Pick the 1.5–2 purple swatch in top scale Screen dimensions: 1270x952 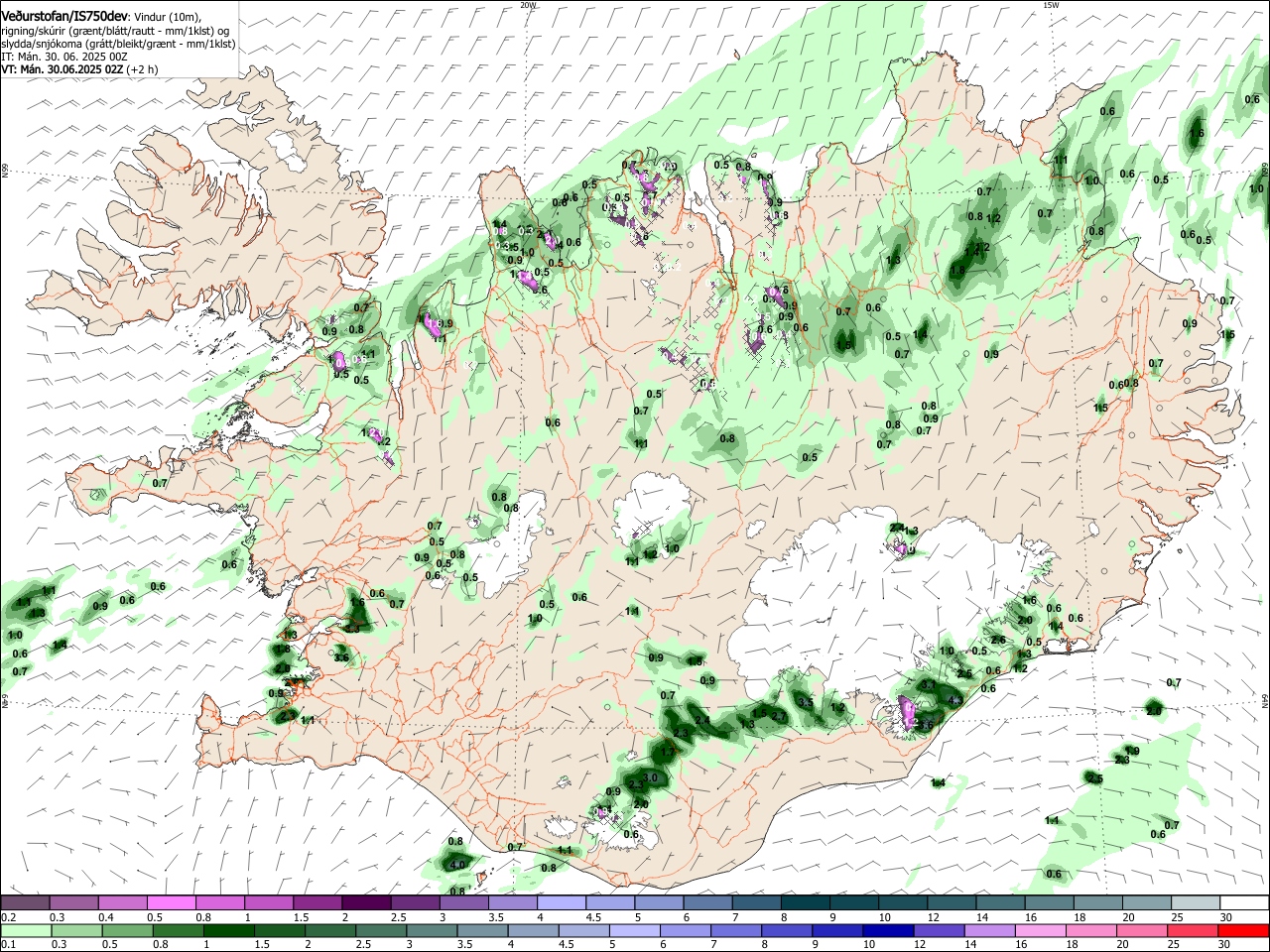point(317,902)
